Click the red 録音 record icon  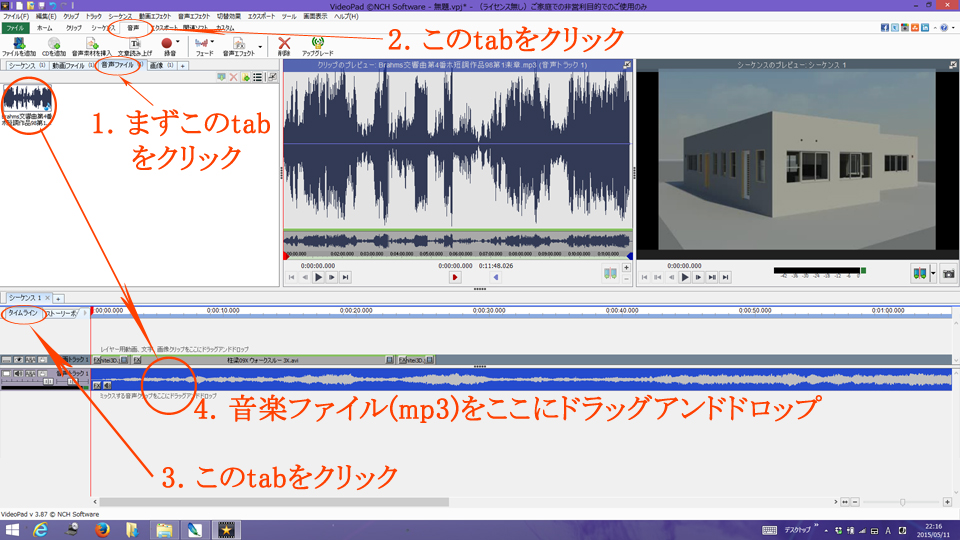coord(167,44)
